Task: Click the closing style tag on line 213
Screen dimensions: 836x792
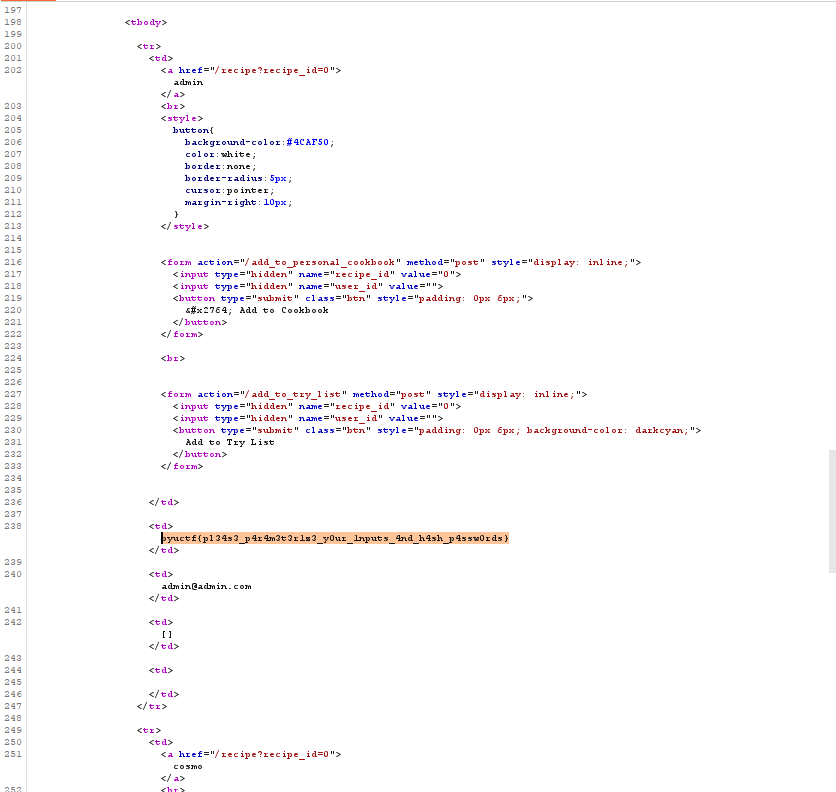Action: (185, 226)
